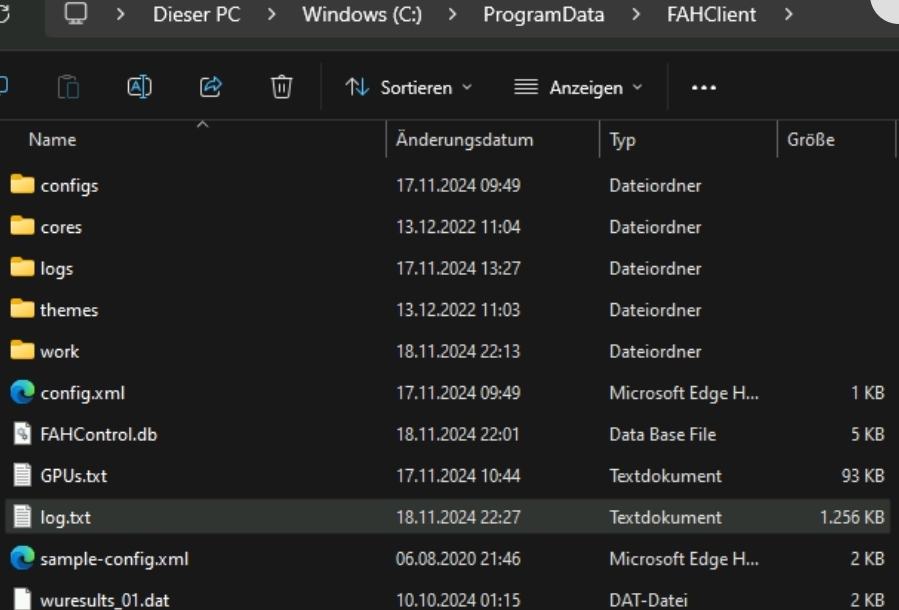
Task: Click the 1.256 KB size value
Action: click(852, 517)
